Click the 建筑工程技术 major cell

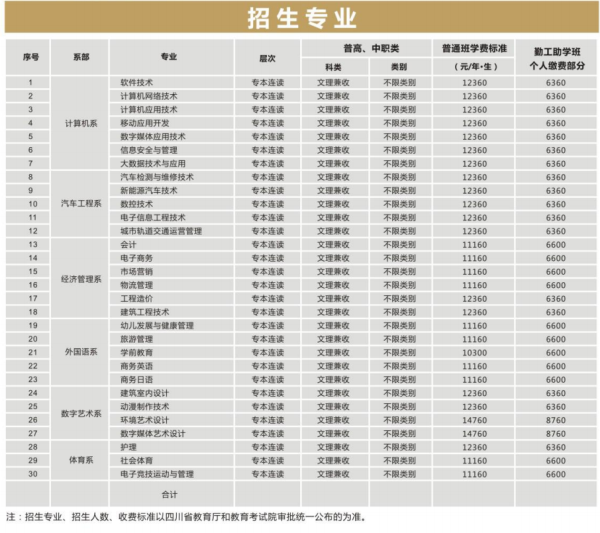171,312
